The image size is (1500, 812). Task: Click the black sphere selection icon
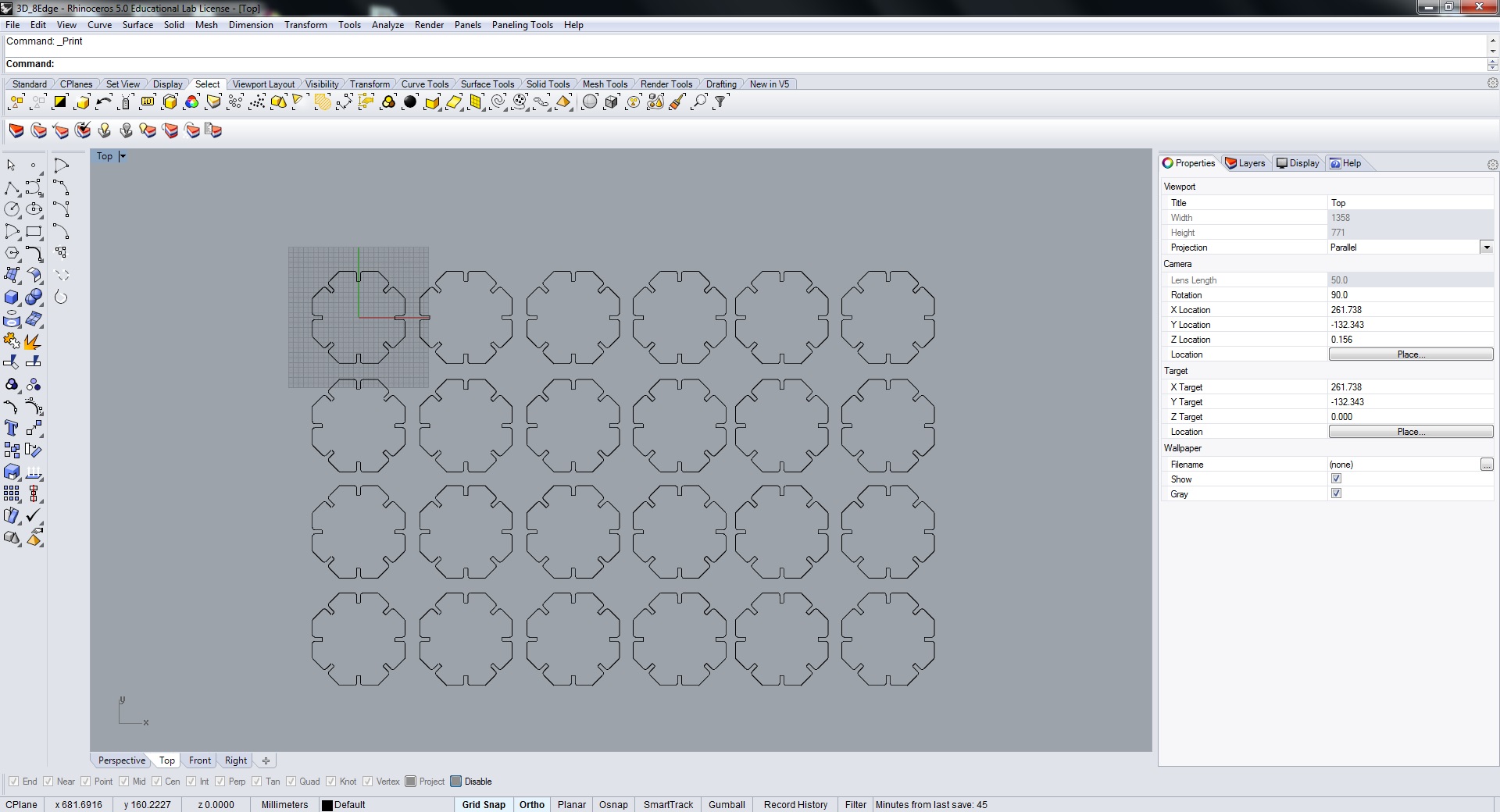(x=410, y=102)
